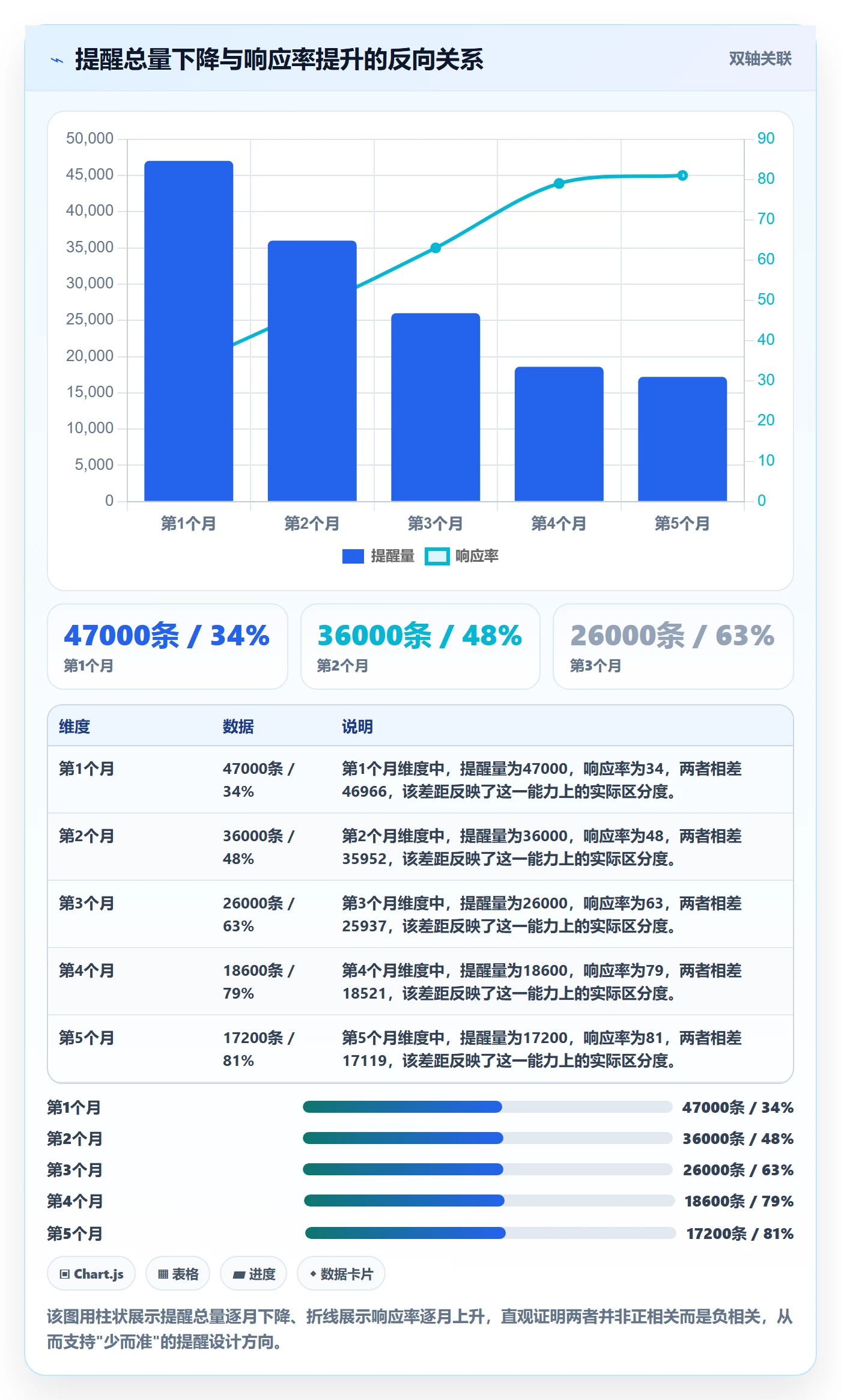Click the 90 right axis label

[x=766, y=138]
